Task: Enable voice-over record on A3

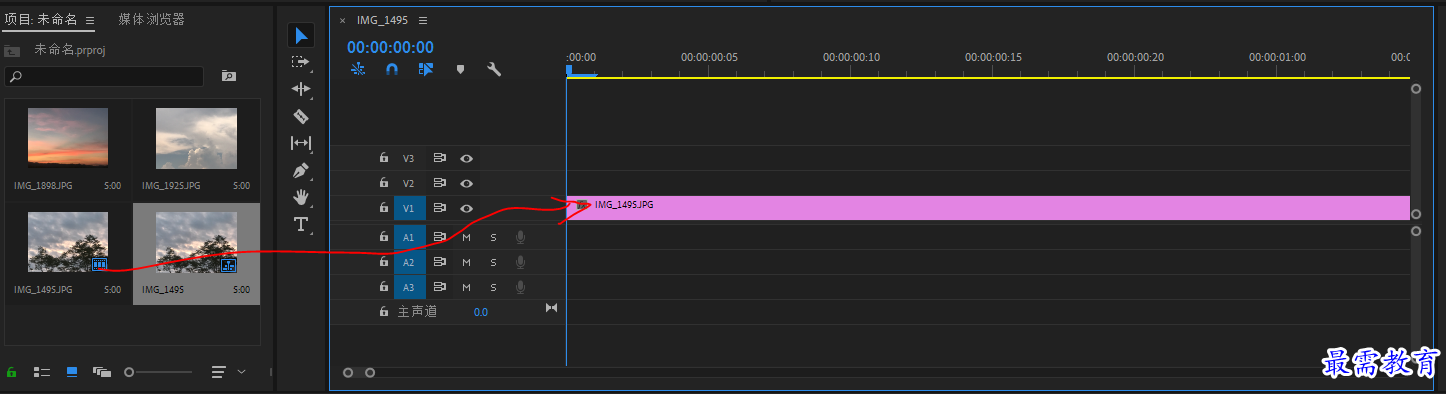Action: coord(520,287)
